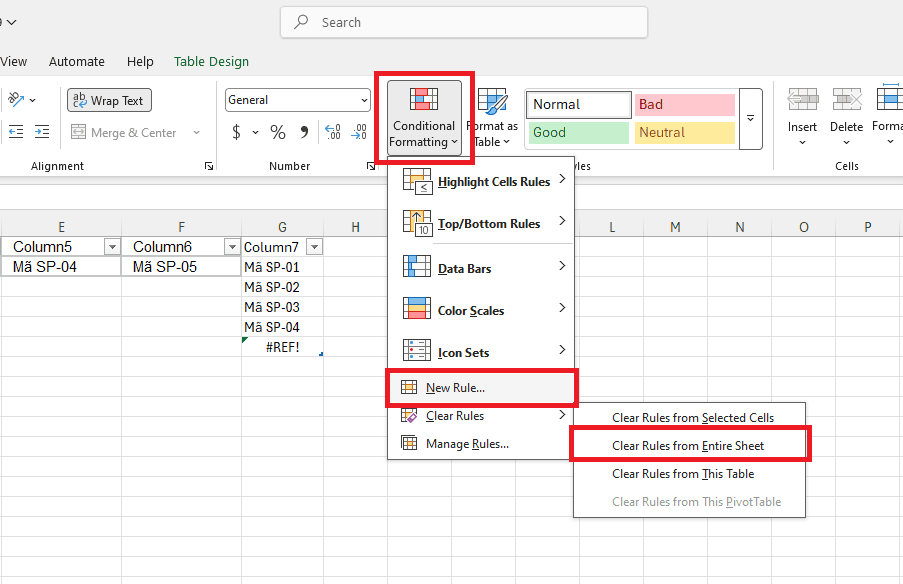Click the orientation text angle icon
Screen dimensions: 903x584
[16, 100]
